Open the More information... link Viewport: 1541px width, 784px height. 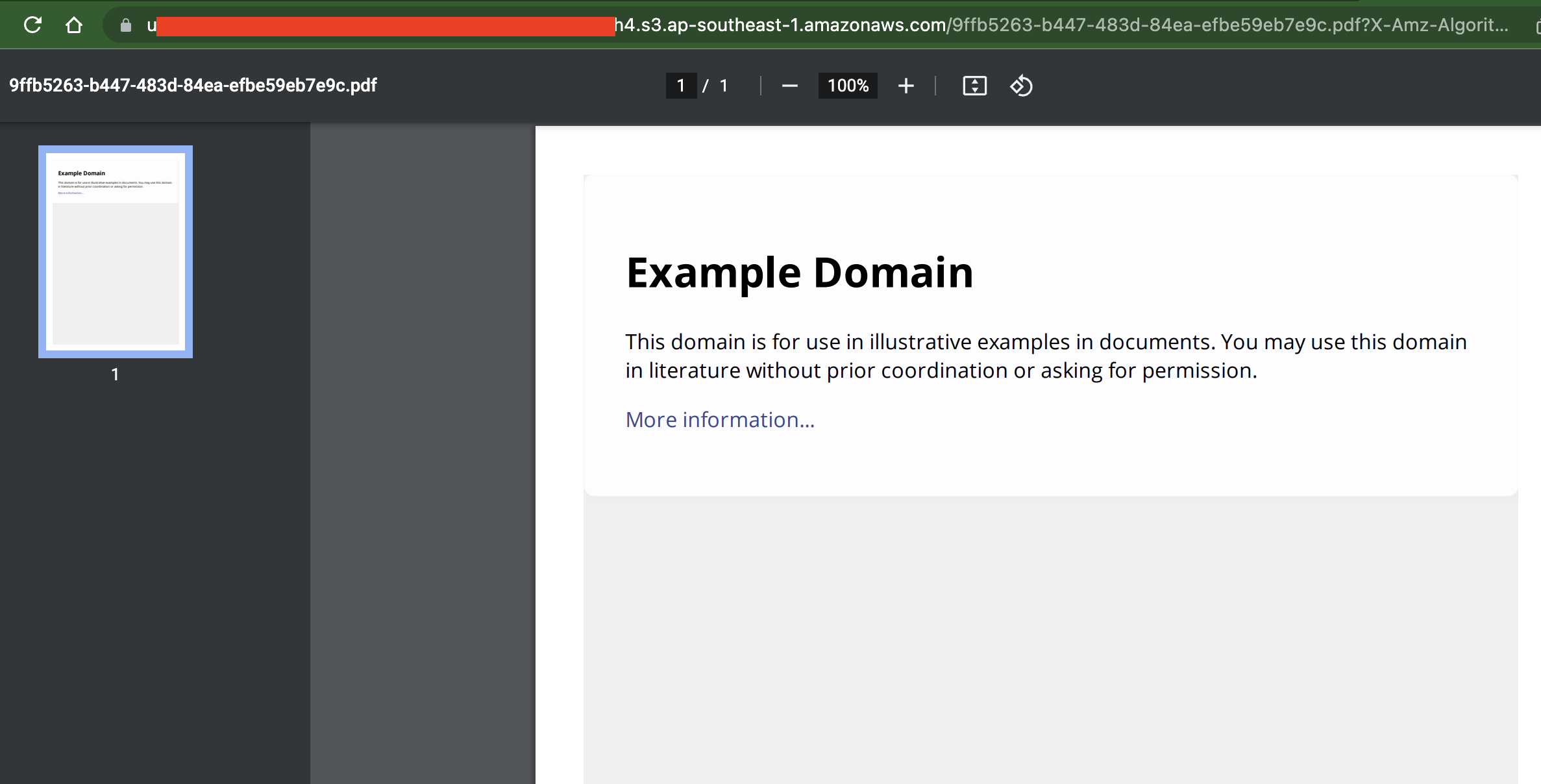point(720,420)
